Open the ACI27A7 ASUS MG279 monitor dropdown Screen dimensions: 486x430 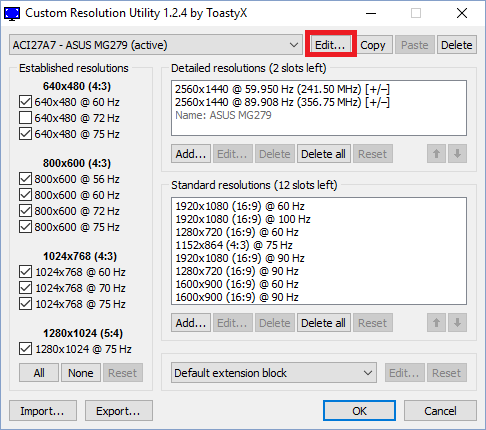(x=156, y=45)
